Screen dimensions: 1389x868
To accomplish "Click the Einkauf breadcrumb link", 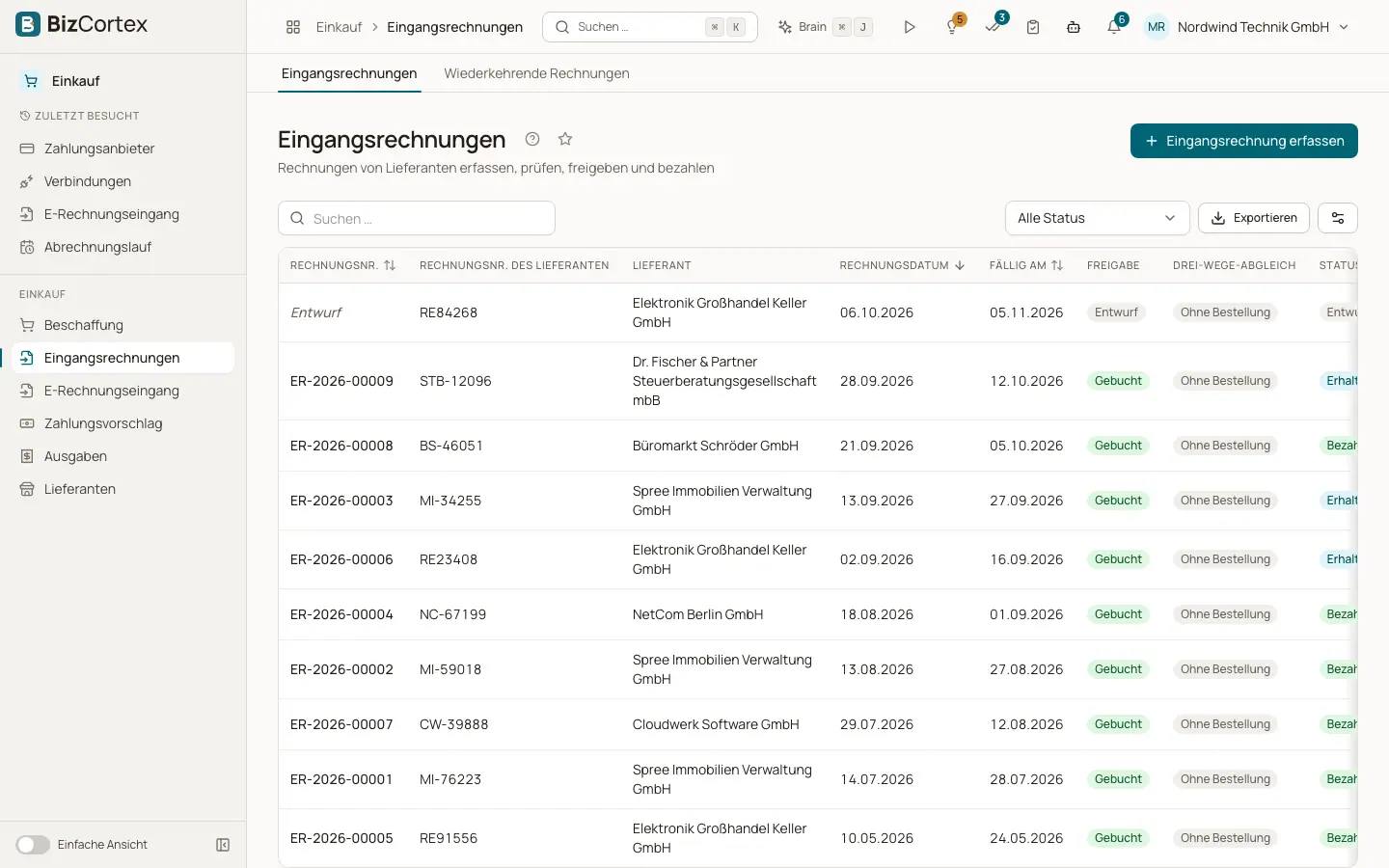I will [339, 27].
